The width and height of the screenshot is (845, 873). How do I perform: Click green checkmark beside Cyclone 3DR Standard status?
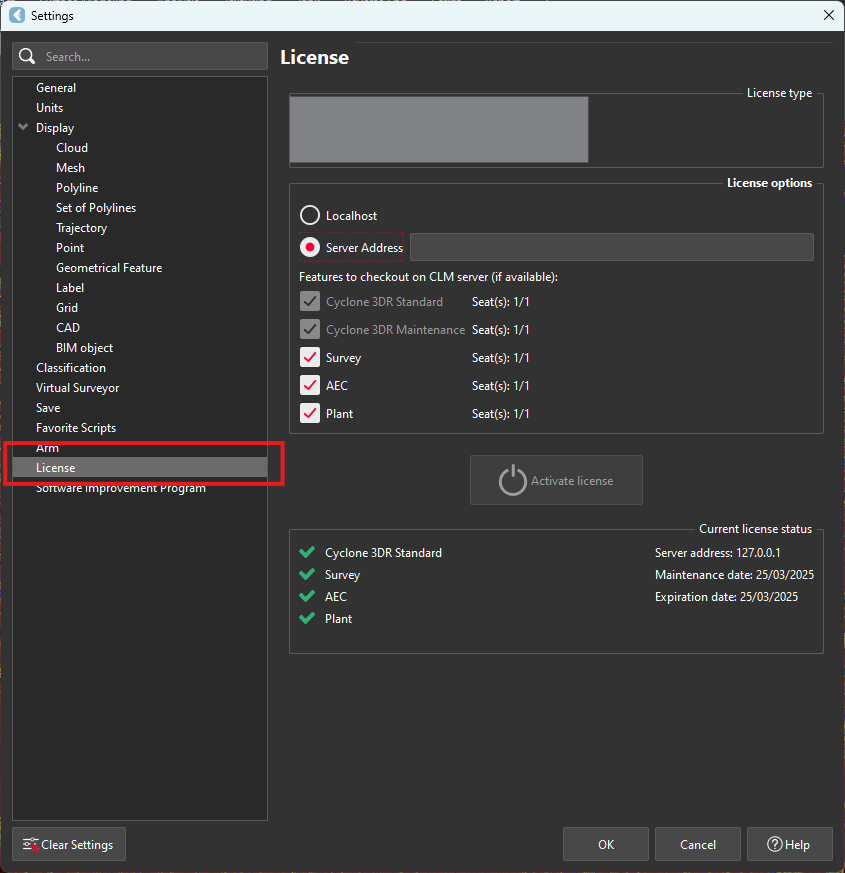pyautogui.click(x=307, y=553)
